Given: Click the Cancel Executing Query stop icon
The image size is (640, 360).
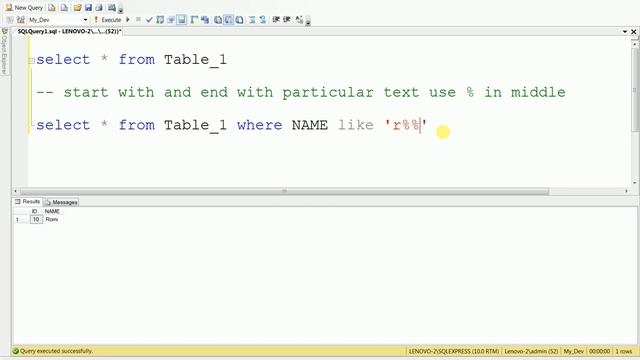Looking at the screenshot, I should 138,19.
